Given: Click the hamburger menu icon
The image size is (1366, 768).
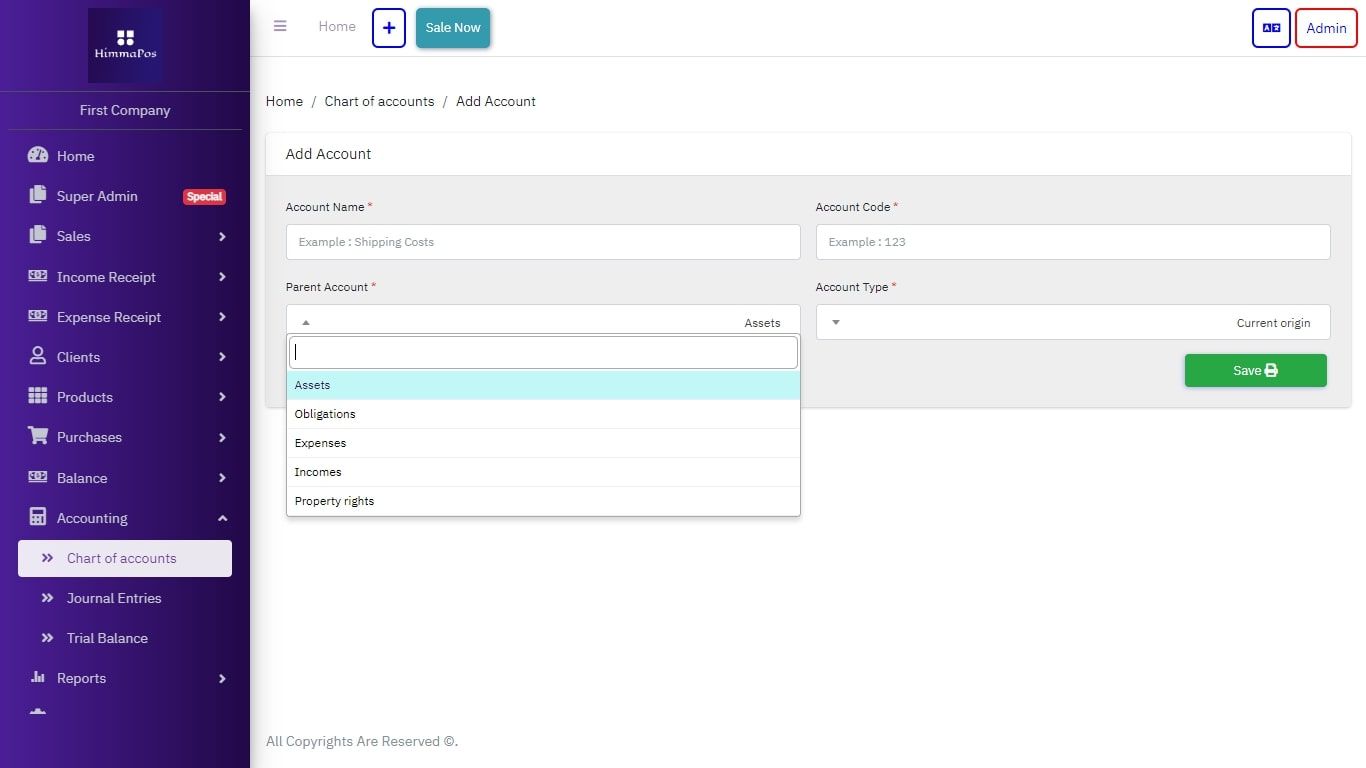Looking at the screenshot, I should 280,27.
